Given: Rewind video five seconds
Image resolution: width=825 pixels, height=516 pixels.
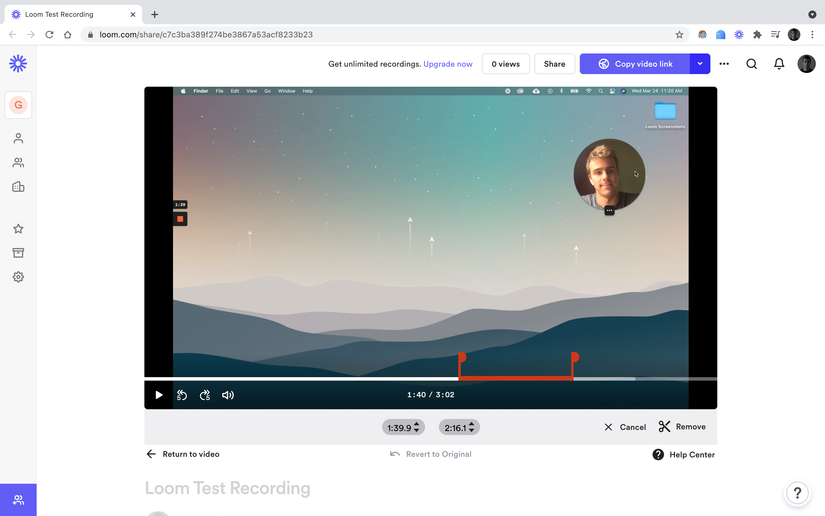Looking at the screenshot, I should click(182, 395).
